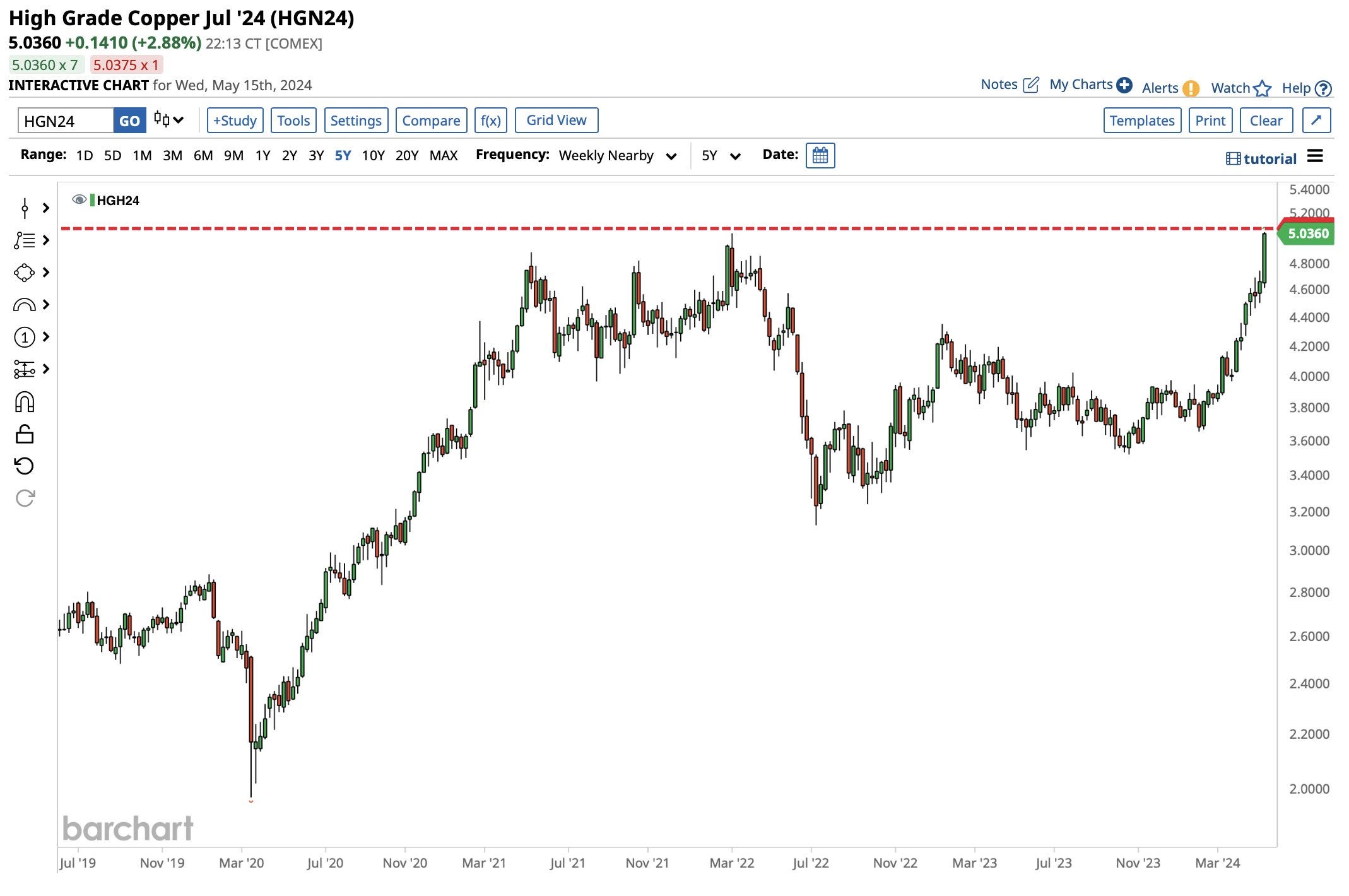
Task: Select the 10Y range option
Action: [373, 155]
